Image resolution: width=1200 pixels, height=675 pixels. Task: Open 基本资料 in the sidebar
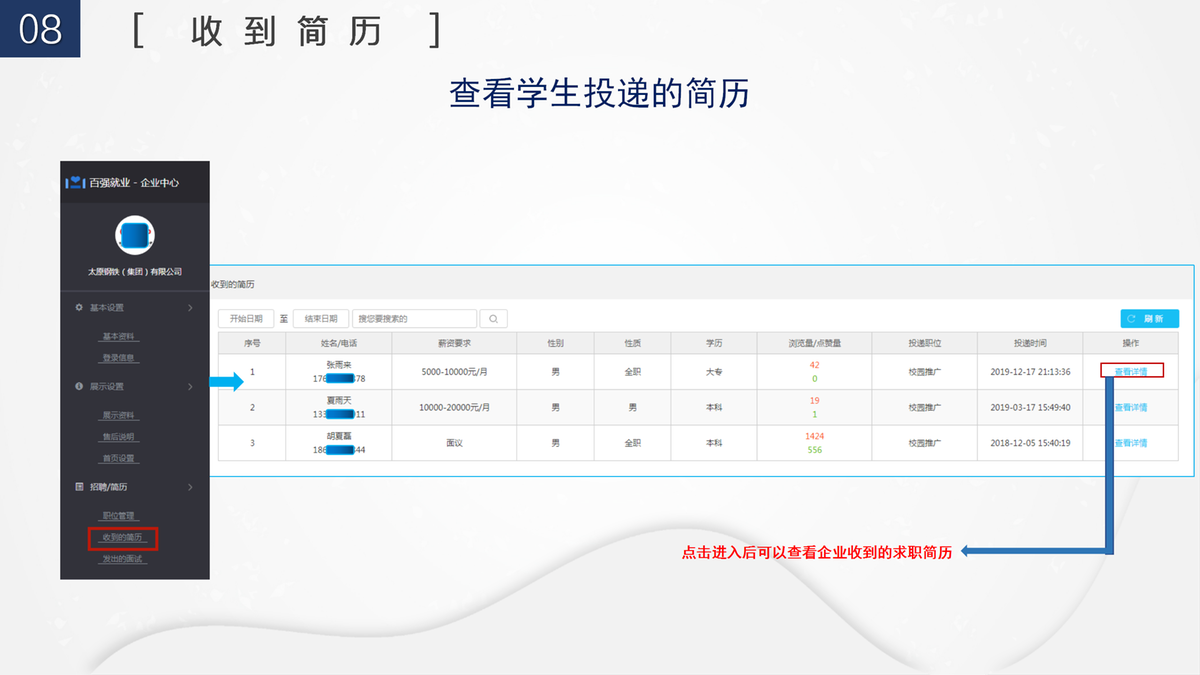(118, 336)
